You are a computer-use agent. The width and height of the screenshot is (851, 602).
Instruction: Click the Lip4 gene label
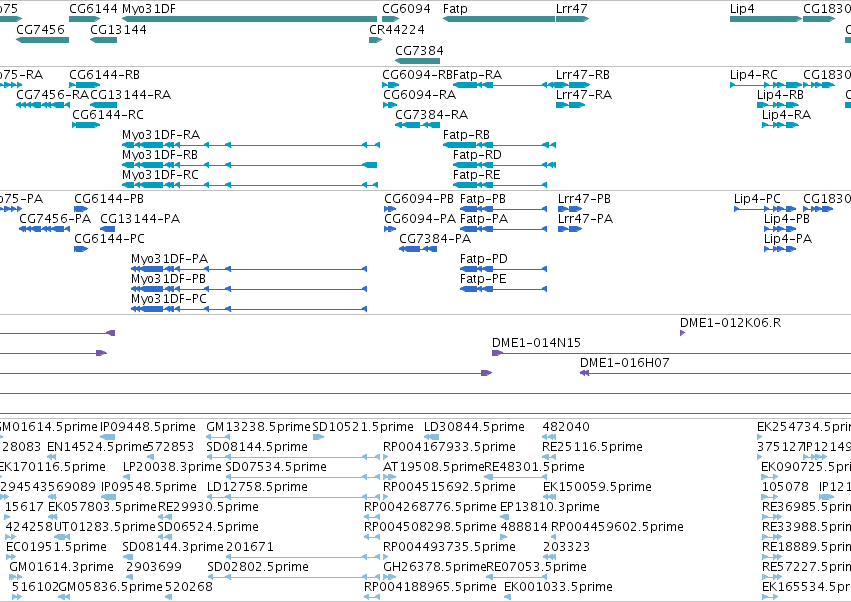coord(742,9)
